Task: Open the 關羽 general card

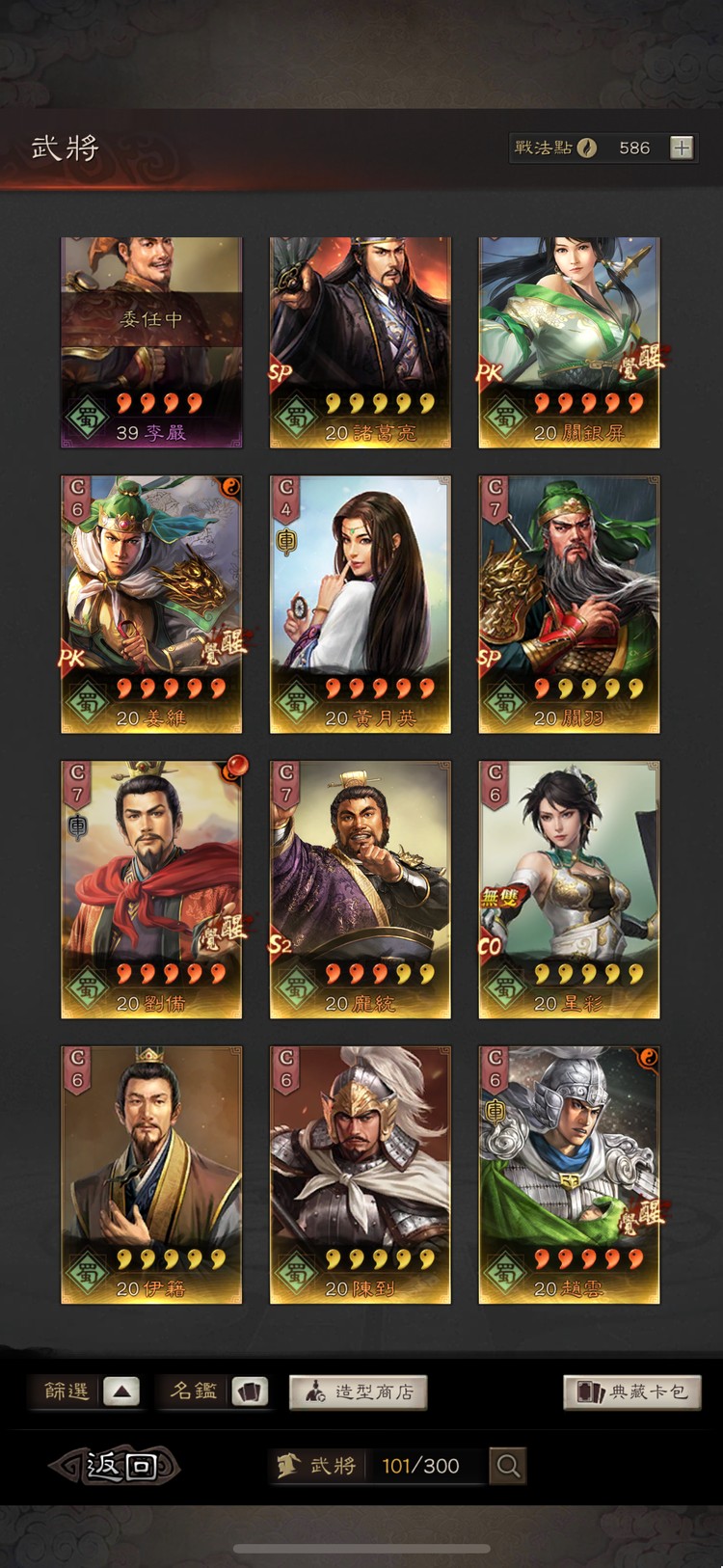Action: click(569, 604)
